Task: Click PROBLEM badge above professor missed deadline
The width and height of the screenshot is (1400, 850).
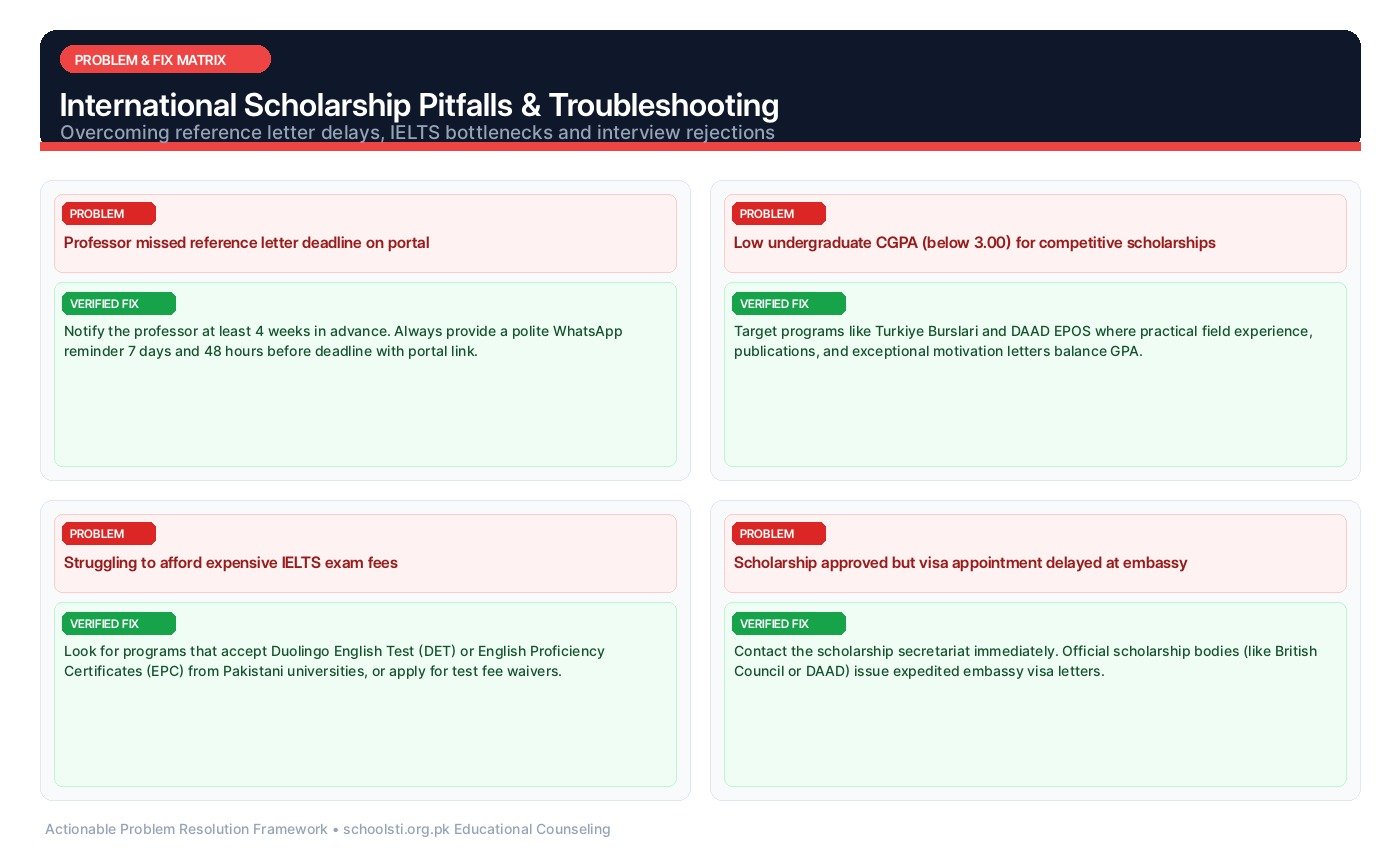Action: [109, 213]
